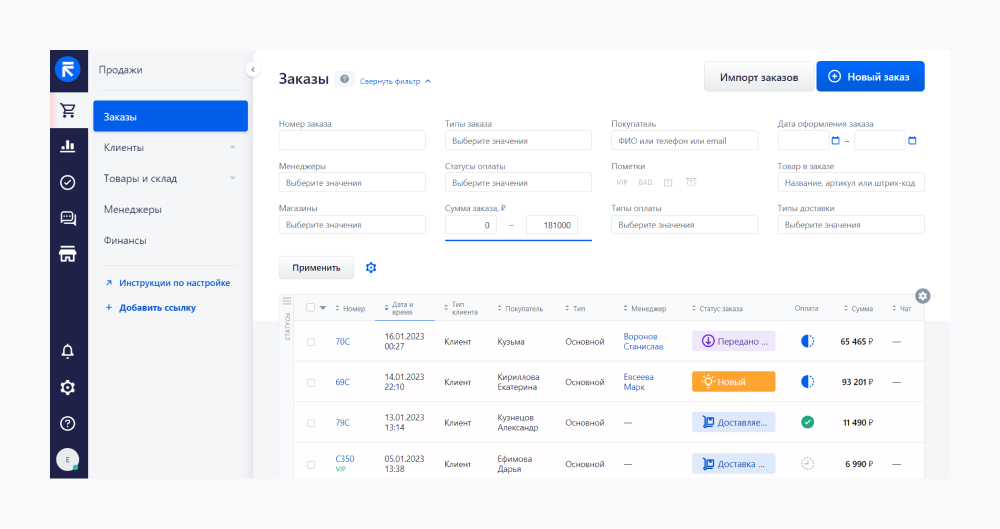This screenshot has height=529, width=1000.
Task: Click the help question mark icon in sidebar
Action: pyautogui.click(x=68, y=423)
